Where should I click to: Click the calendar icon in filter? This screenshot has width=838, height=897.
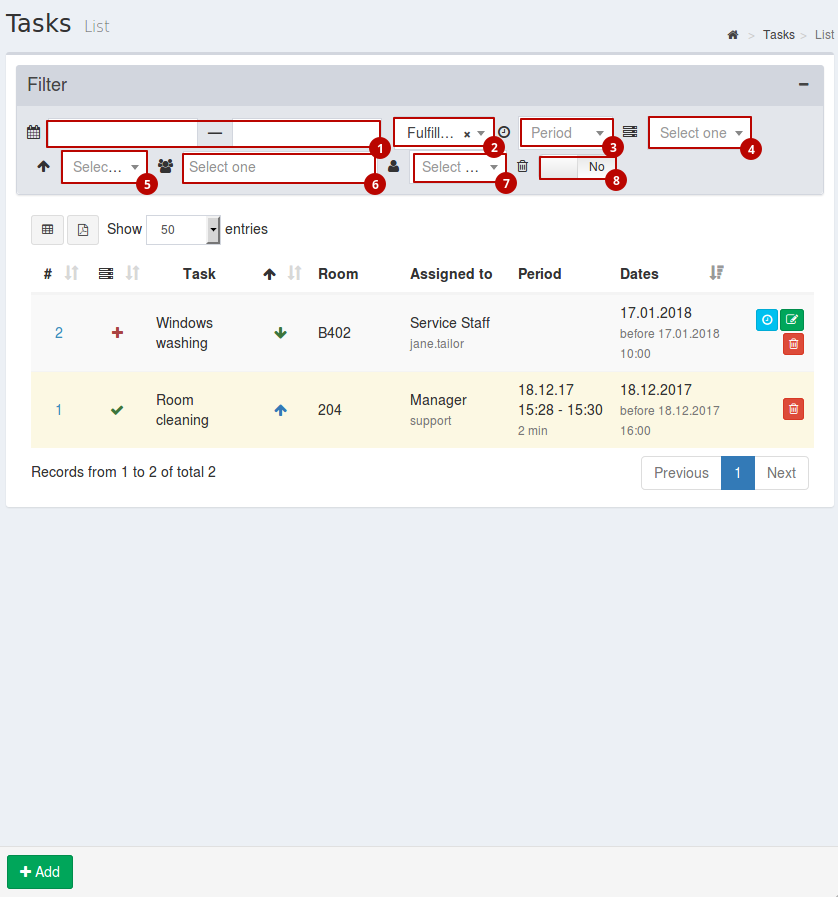pyautogui.click(x=34, y=132)
